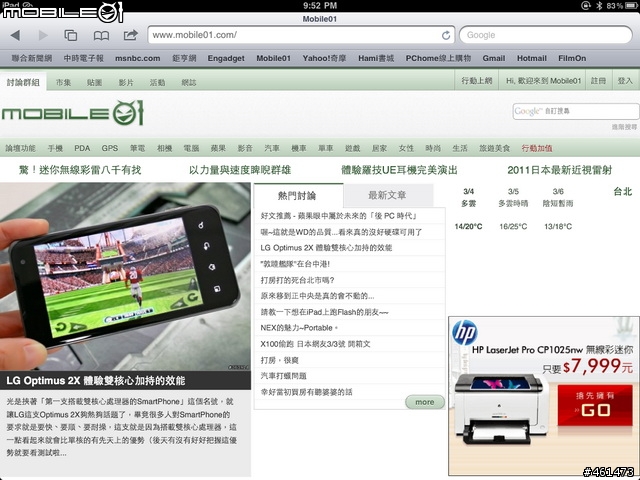
Task: Open the Hotmail bookmark
Action: pyautogui.click(x=532, y=58)
